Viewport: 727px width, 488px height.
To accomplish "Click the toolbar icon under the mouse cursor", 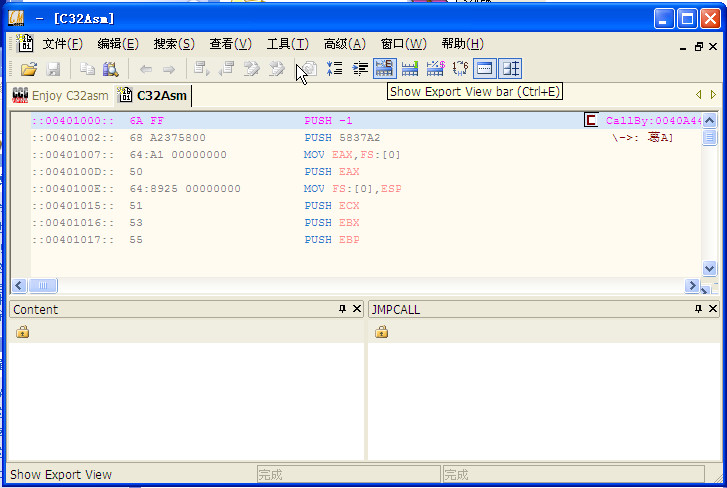I will point(309,69).
